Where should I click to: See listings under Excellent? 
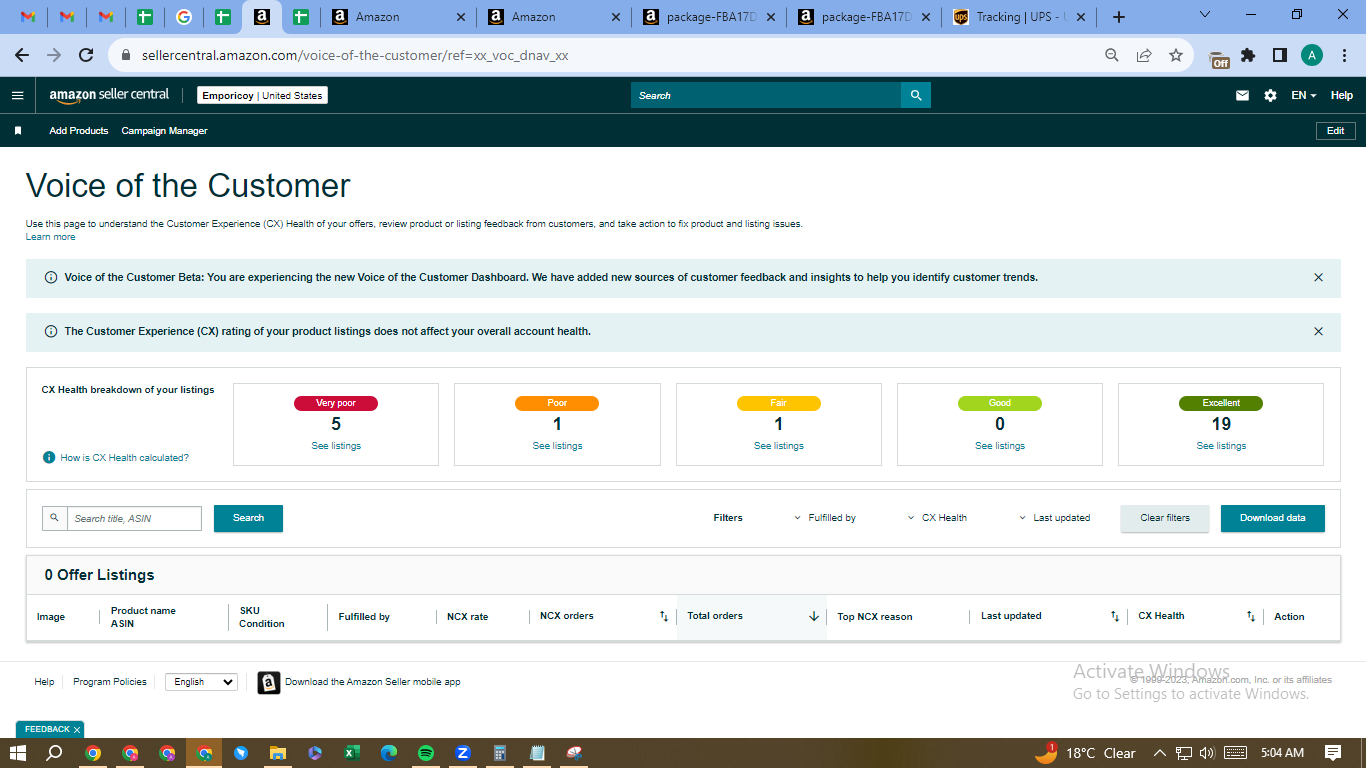(x=1221, y=446)
